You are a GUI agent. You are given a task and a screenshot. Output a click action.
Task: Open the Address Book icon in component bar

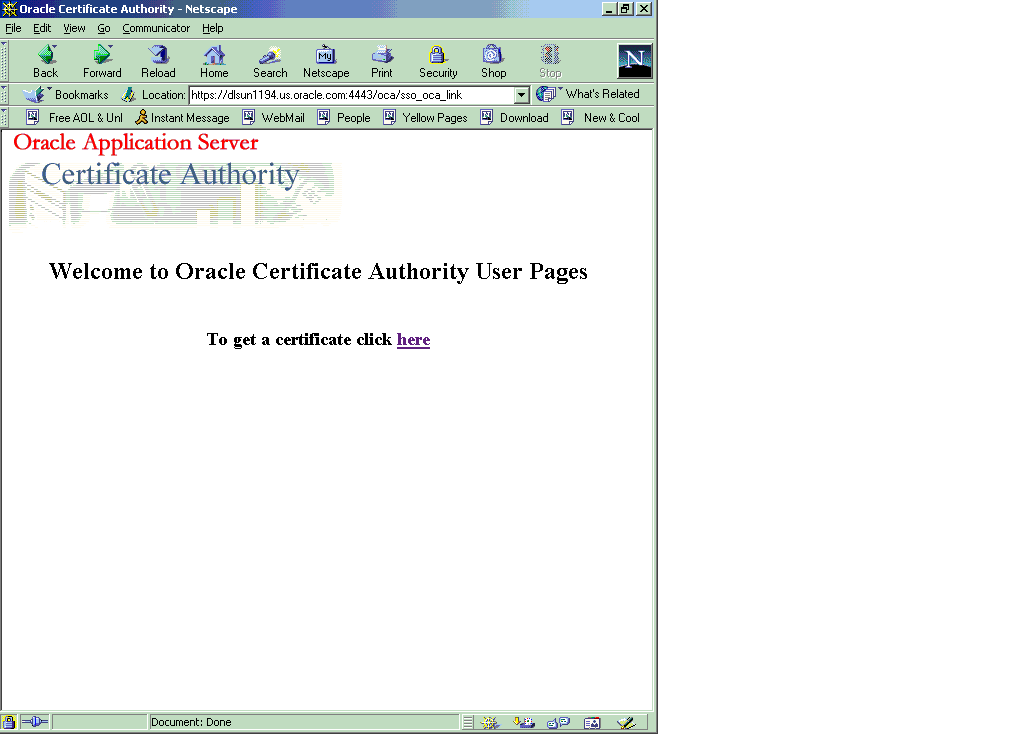pos(592,722)
